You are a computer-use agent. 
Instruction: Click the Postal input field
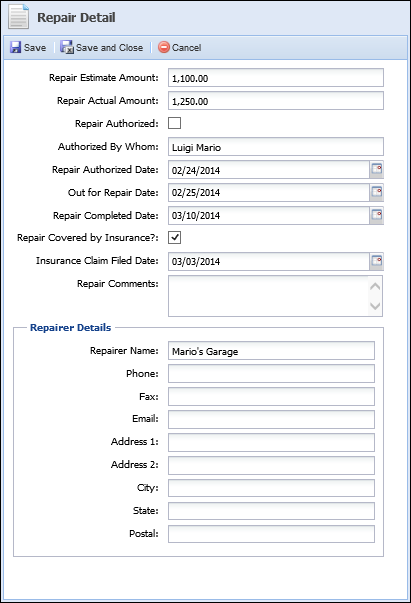click(x=271, y=534)
